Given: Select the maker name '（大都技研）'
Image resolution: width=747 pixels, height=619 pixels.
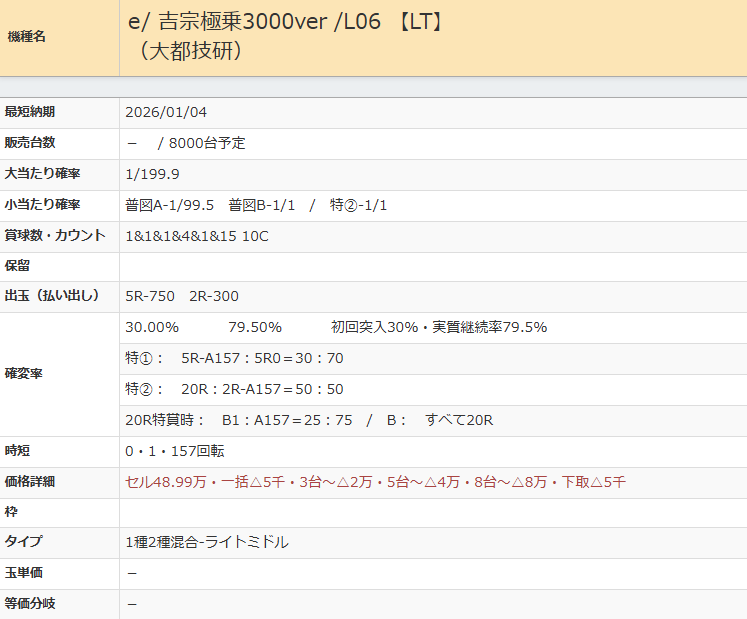Looking at the screenshot, I should coord(191,51).
